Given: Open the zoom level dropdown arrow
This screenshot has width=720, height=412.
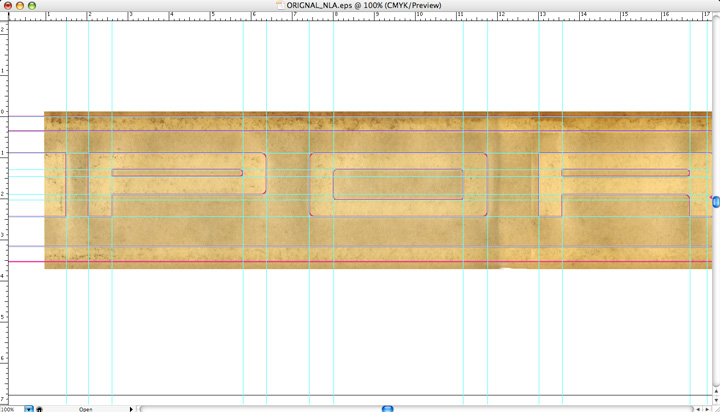Looking at the screenshot, I should coord(29,409).
